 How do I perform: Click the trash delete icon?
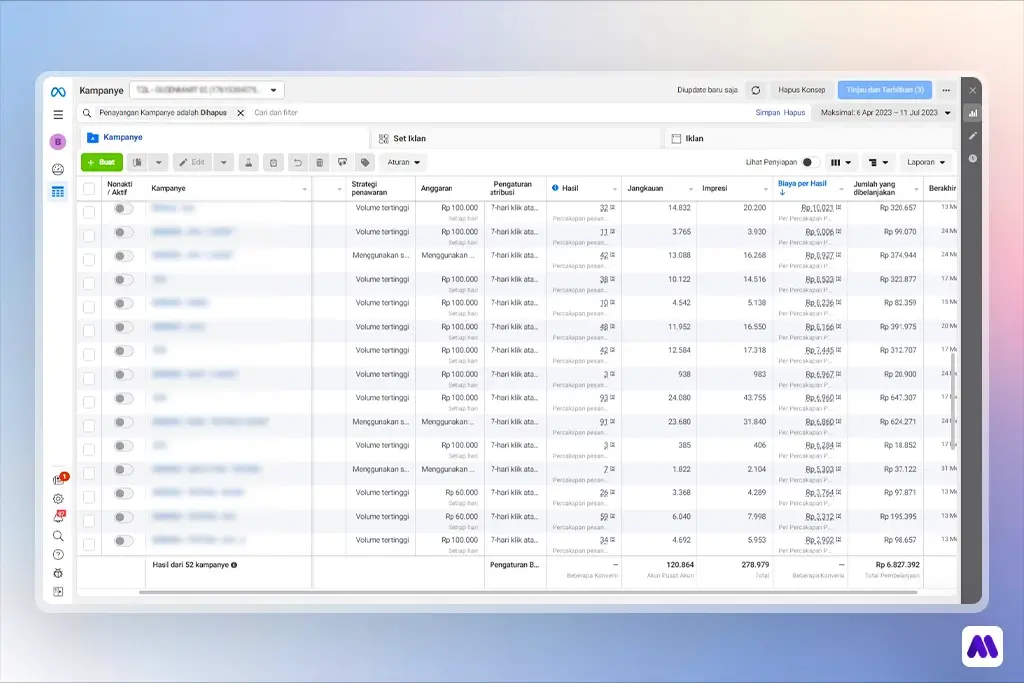click(x=319, y=163)
